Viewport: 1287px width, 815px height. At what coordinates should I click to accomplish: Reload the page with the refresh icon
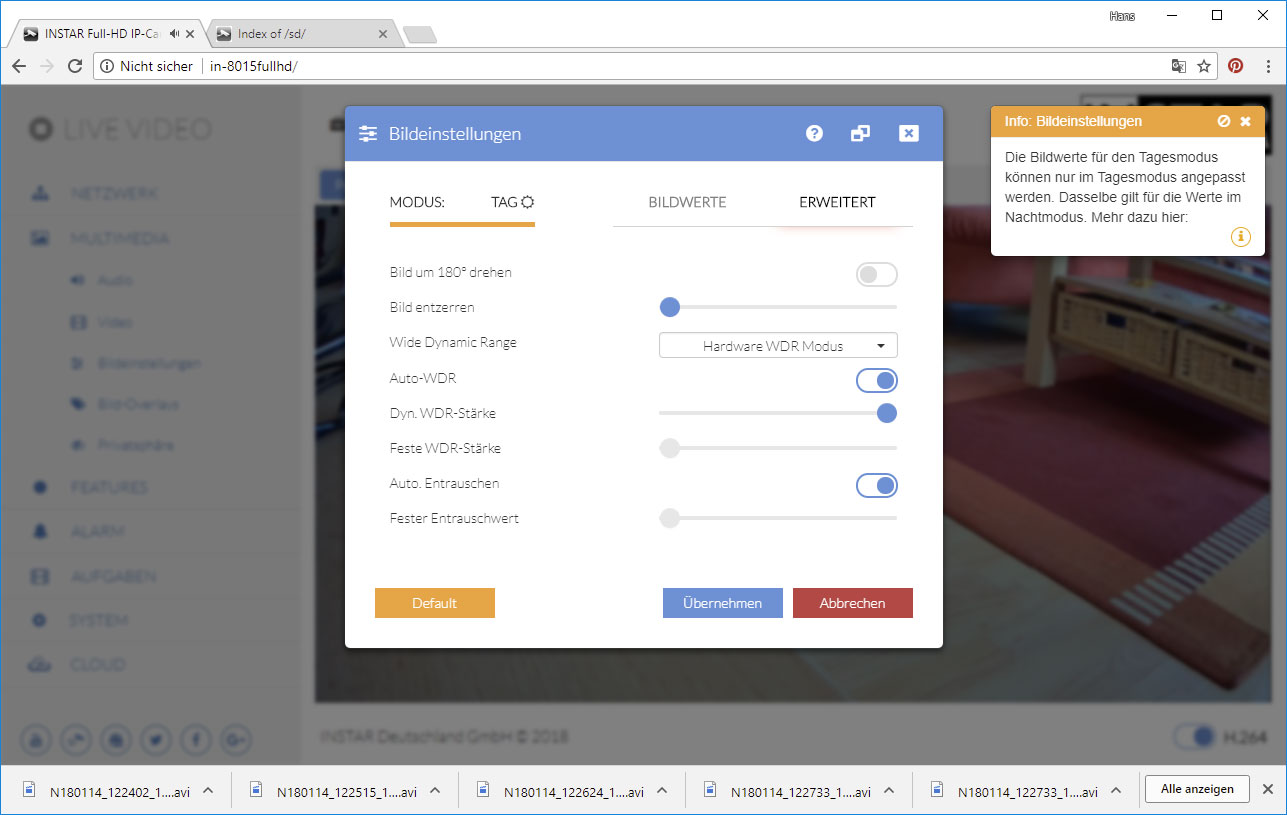coord(74,66)
